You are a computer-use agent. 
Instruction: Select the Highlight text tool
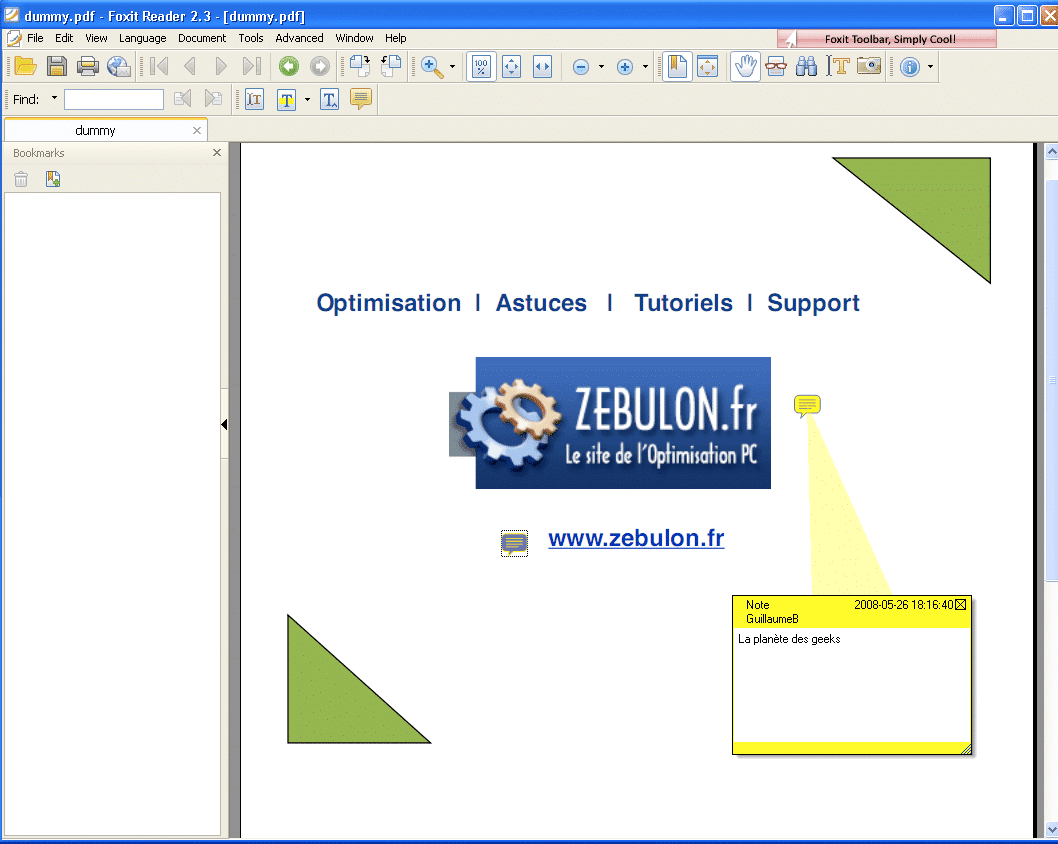pos(287,100)
